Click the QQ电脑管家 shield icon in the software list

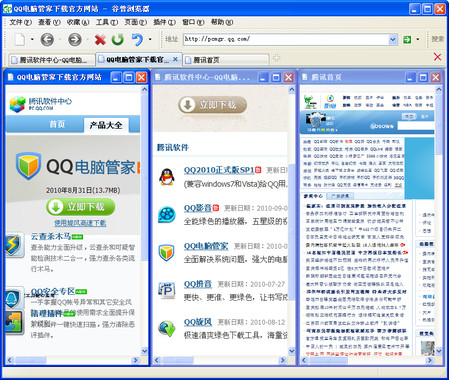[x=166, y=252]
